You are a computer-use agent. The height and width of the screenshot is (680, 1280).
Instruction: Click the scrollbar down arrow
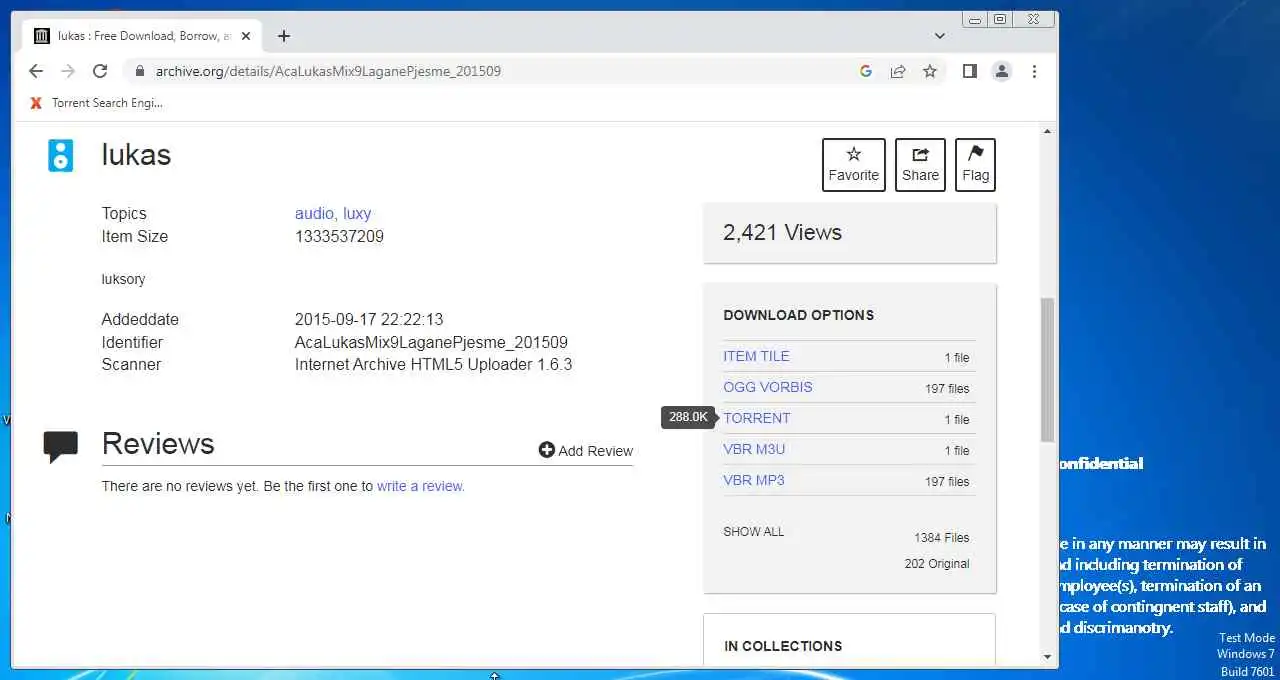[1048, 657]
